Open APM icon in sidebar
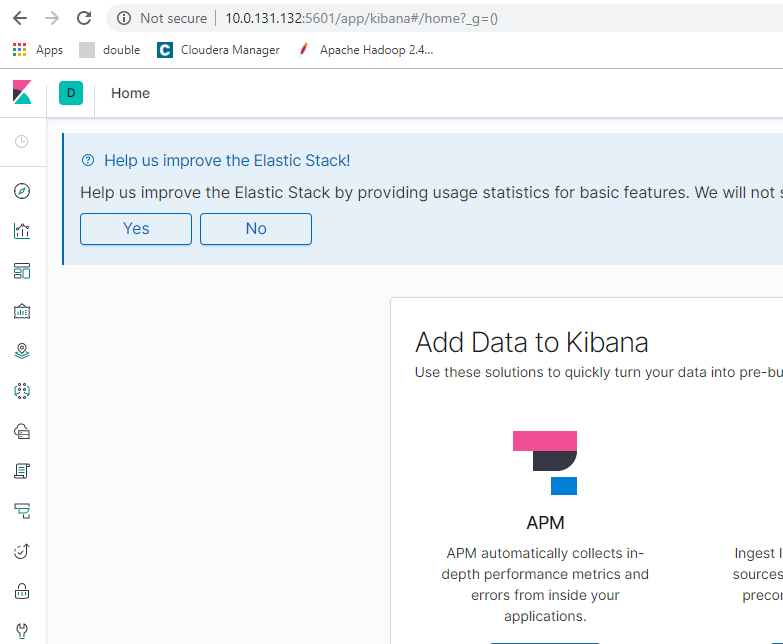Viewport: 783px width, 644px height. click(22, 511)
